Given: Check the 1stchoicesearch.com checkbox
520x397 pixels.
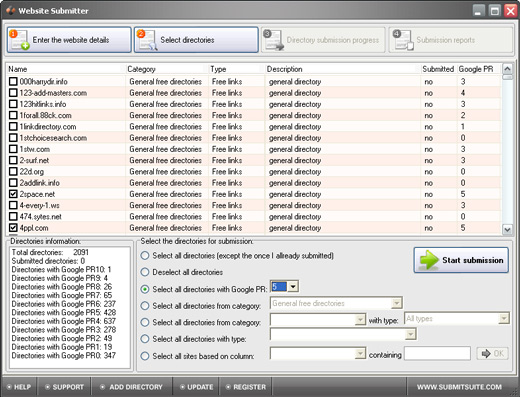Looking at the screenshot, I should pyautogui.click(x=13, y=138).
